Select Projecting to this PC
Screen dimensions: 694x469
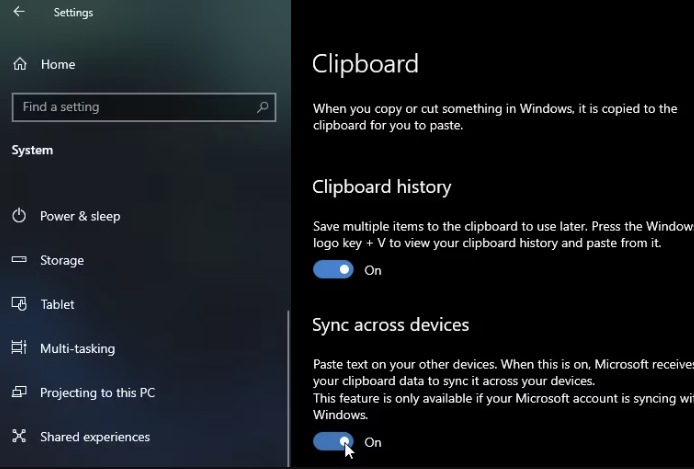[97, 392]
